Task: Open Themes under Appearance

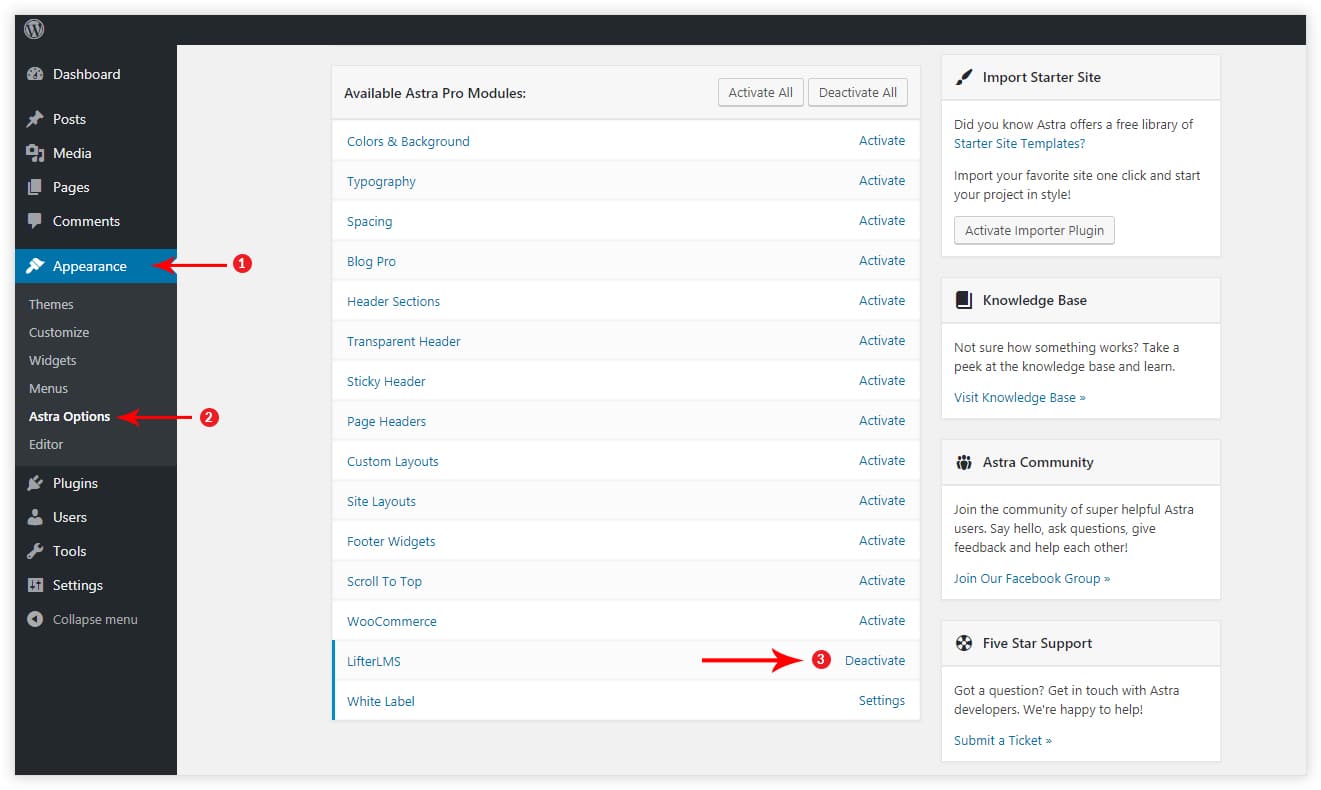Action: 51,304
